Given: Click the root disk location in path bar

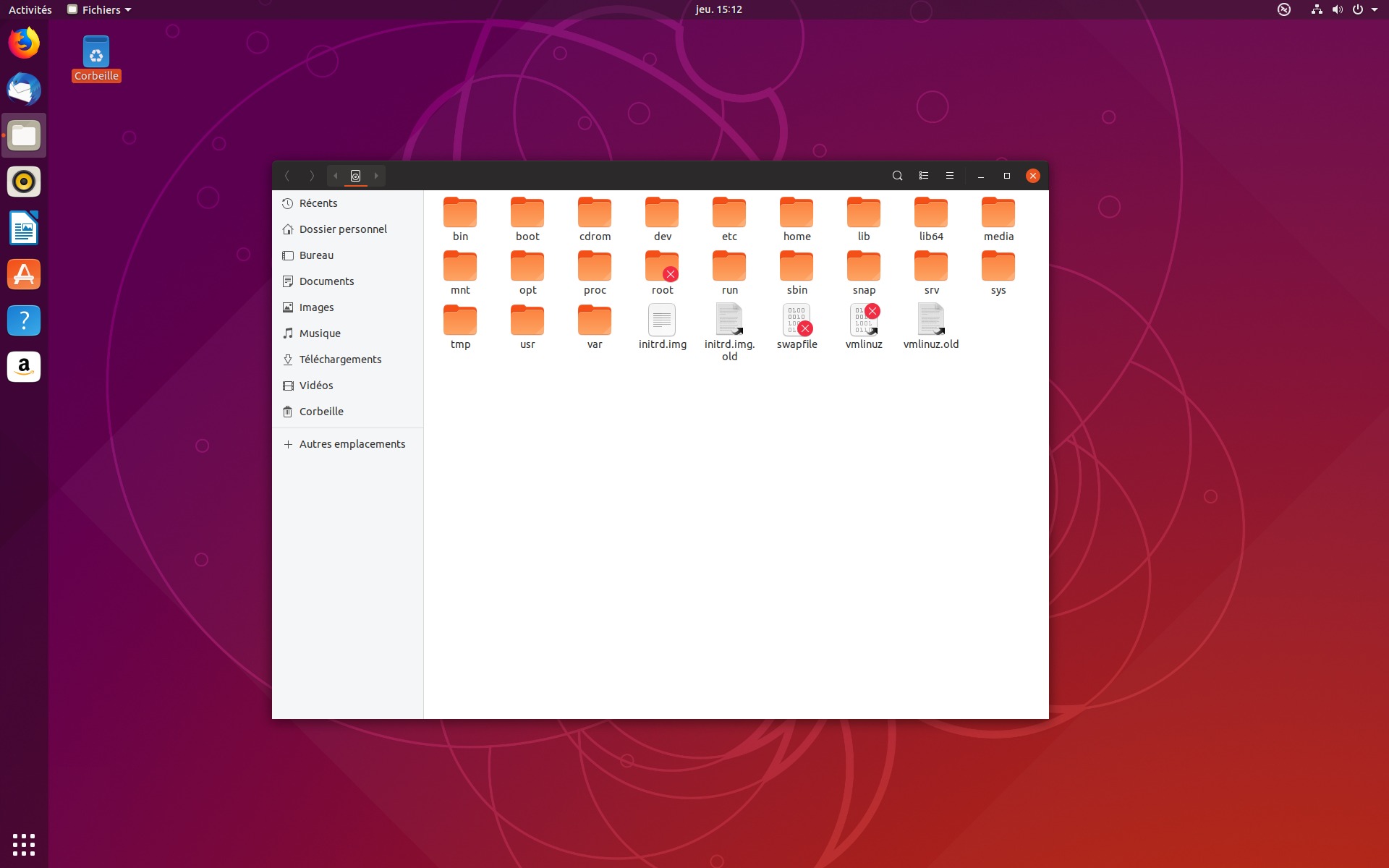Looking at the screenshot, I should pos(355,176).
